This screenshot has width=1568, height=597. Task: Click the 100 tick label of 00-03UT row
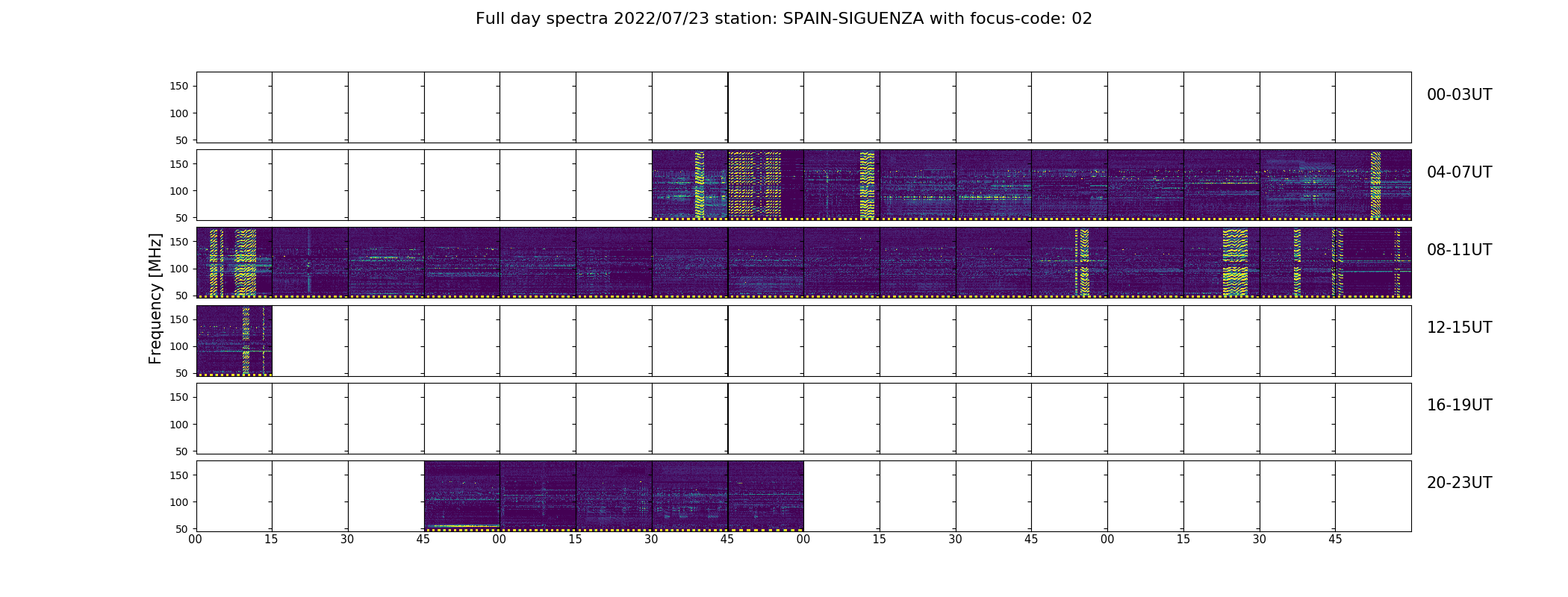(179, 113)
